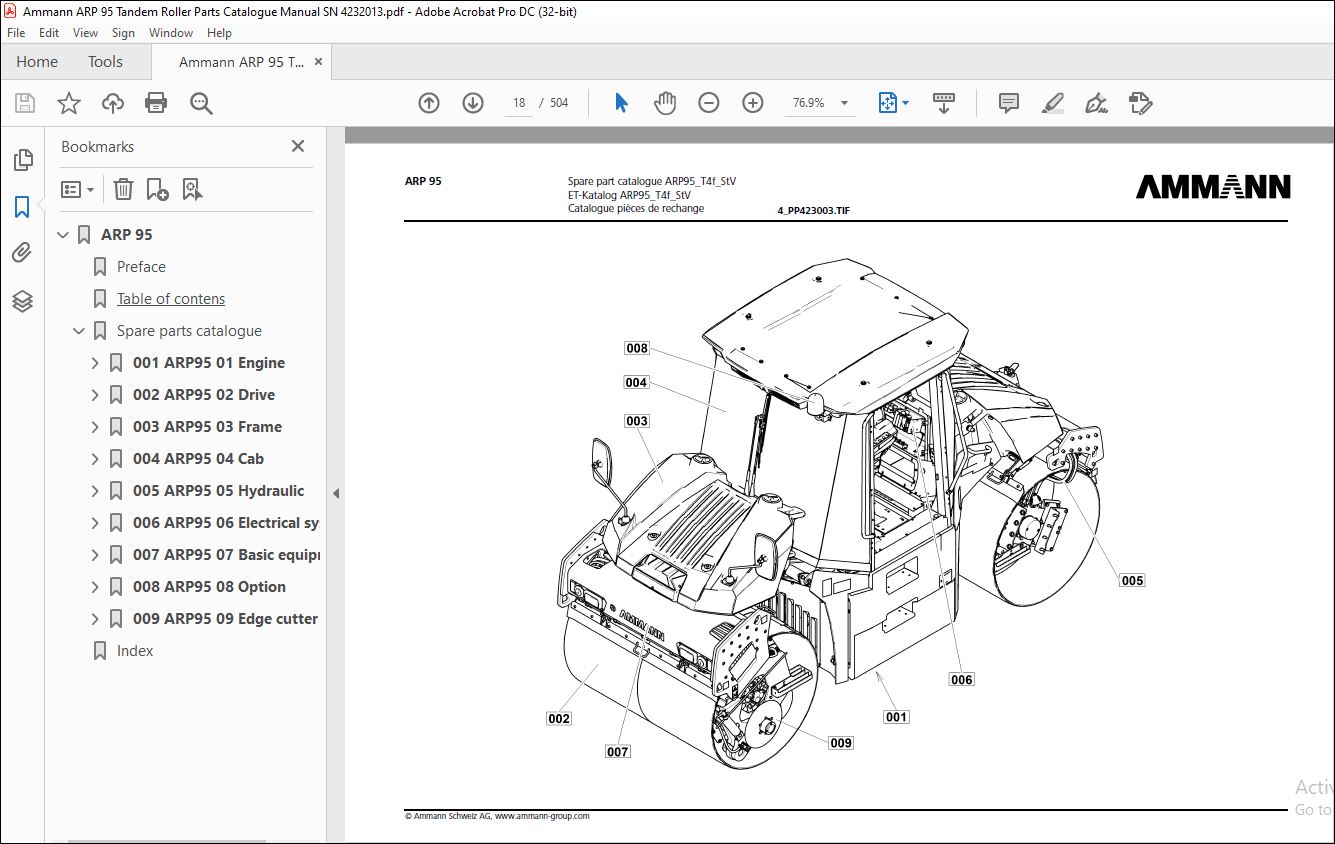Upload the file to cloud storage
Image resolution: width=1335 pixels, height=844 pixels.
tap(113, 103)
